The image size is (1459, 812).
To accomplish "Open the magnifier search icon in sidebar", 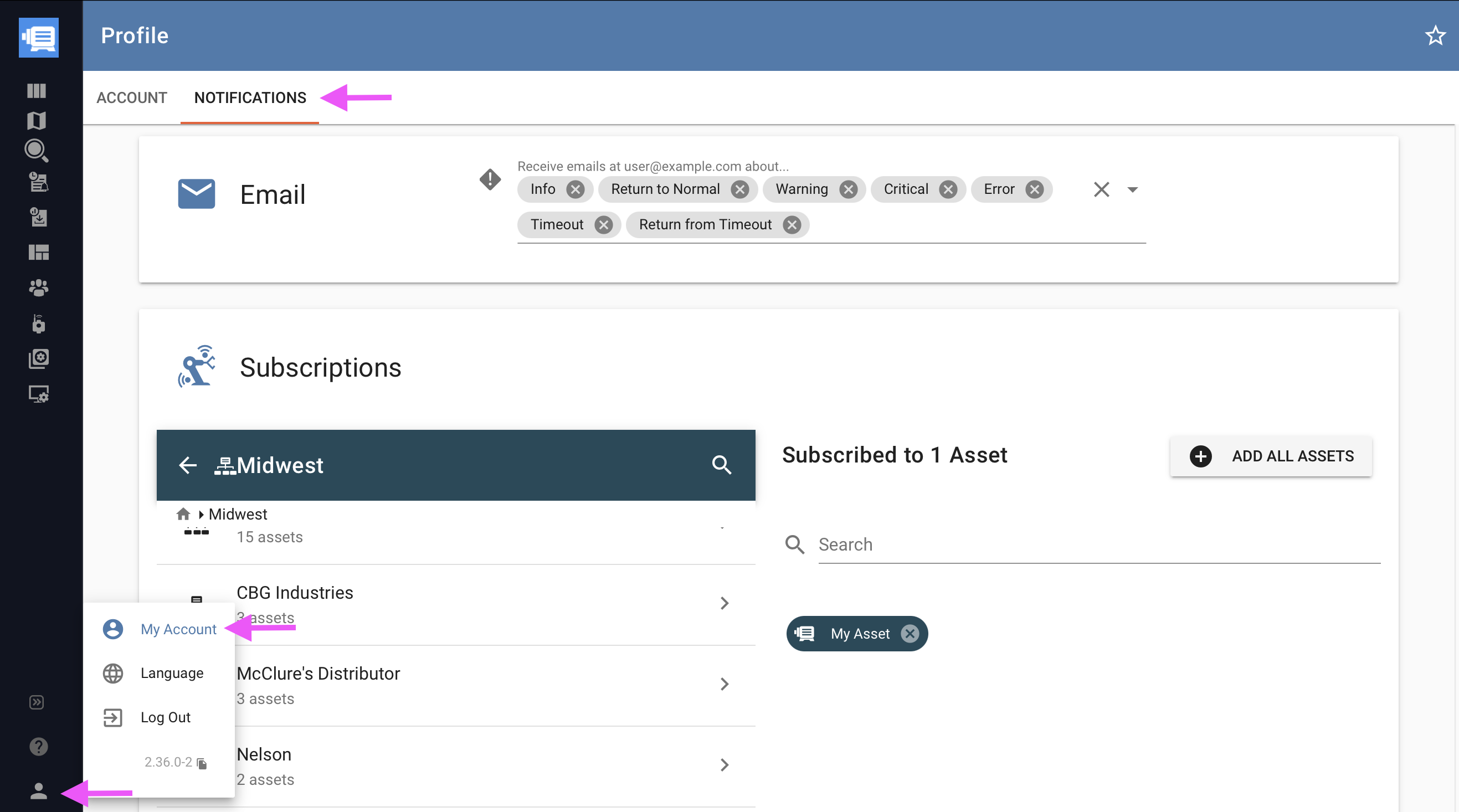I will point(37,151).
